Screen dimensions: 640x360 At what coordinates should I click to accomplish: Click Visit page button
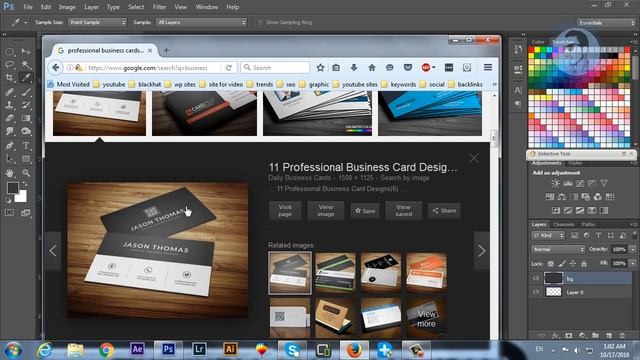pyautogui.click(x=285, y=210)
